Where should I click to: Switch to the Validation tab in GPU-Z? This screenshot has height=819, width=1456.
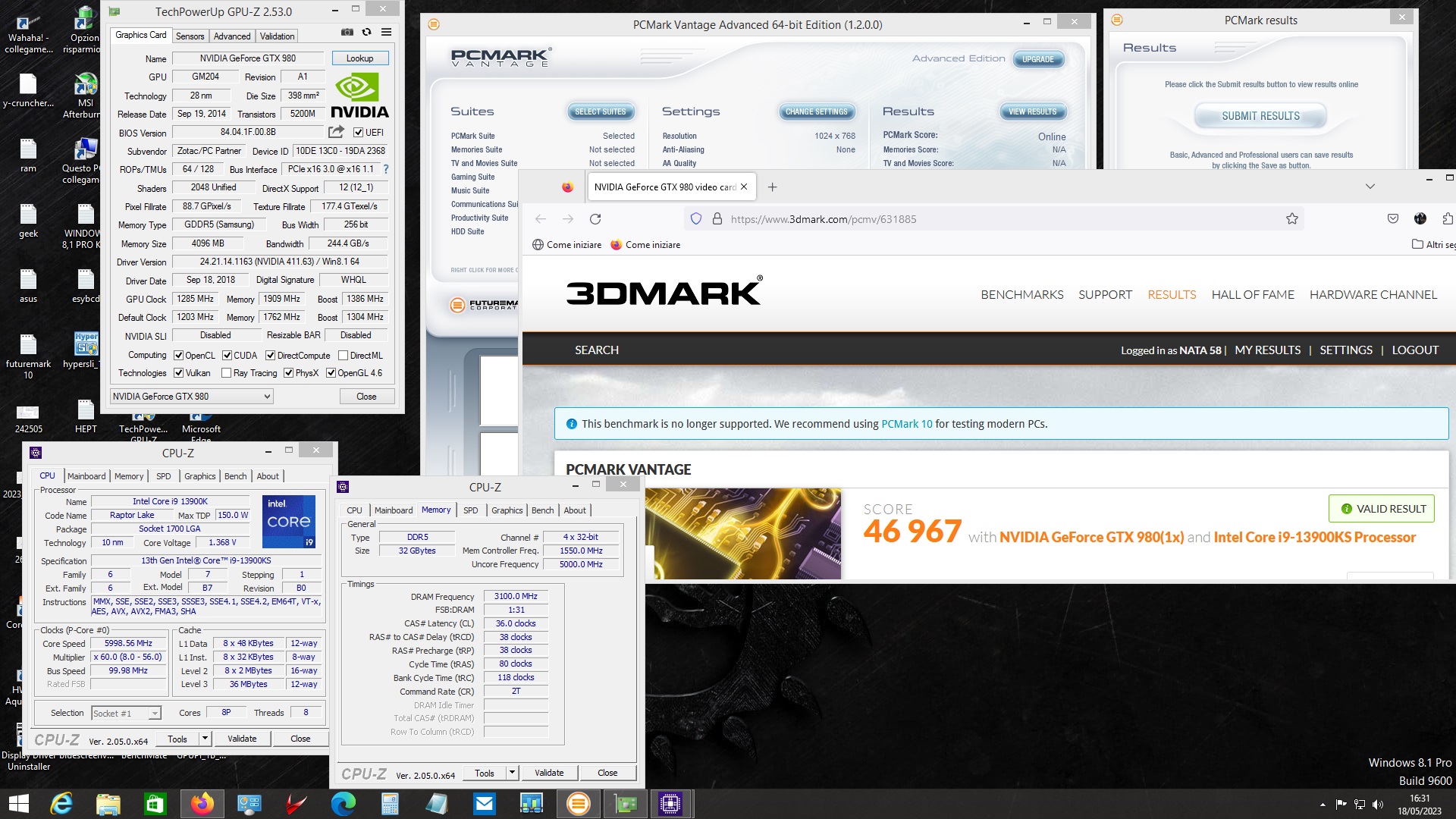point(277,36)
